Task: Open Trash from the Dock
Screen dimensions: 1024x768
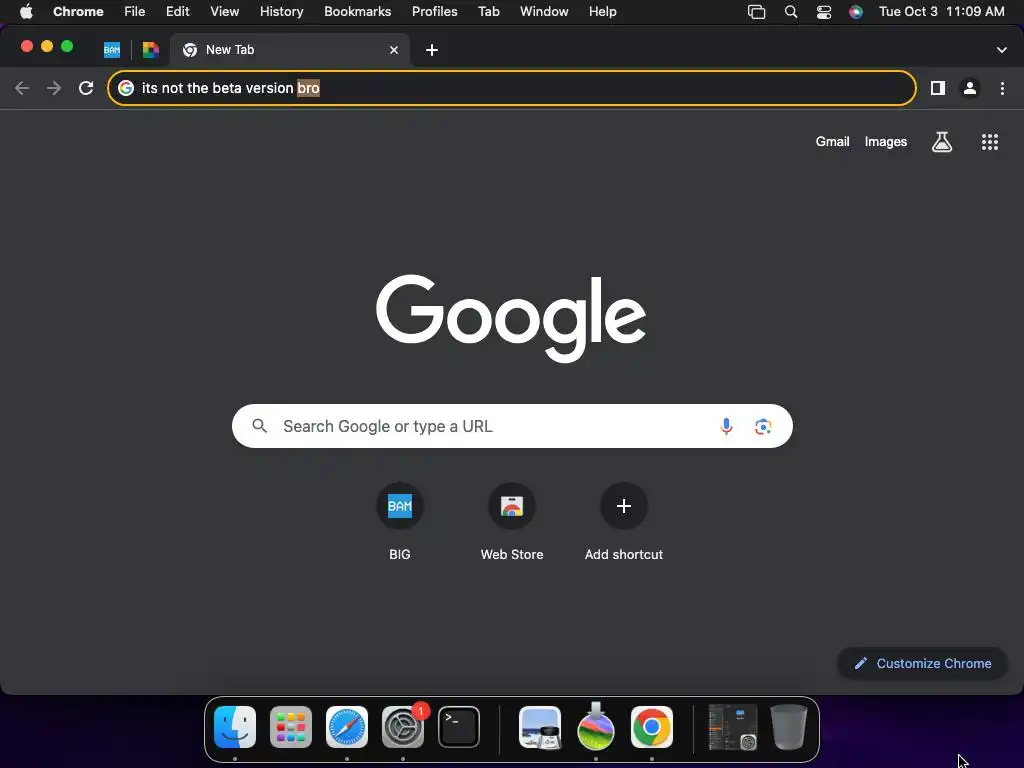Action: click(789, 727)
